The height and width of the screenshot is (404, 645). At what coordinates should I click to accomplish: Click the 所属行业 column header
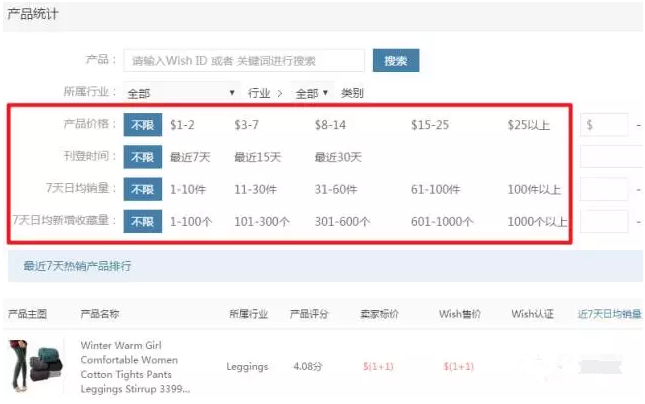248,314
